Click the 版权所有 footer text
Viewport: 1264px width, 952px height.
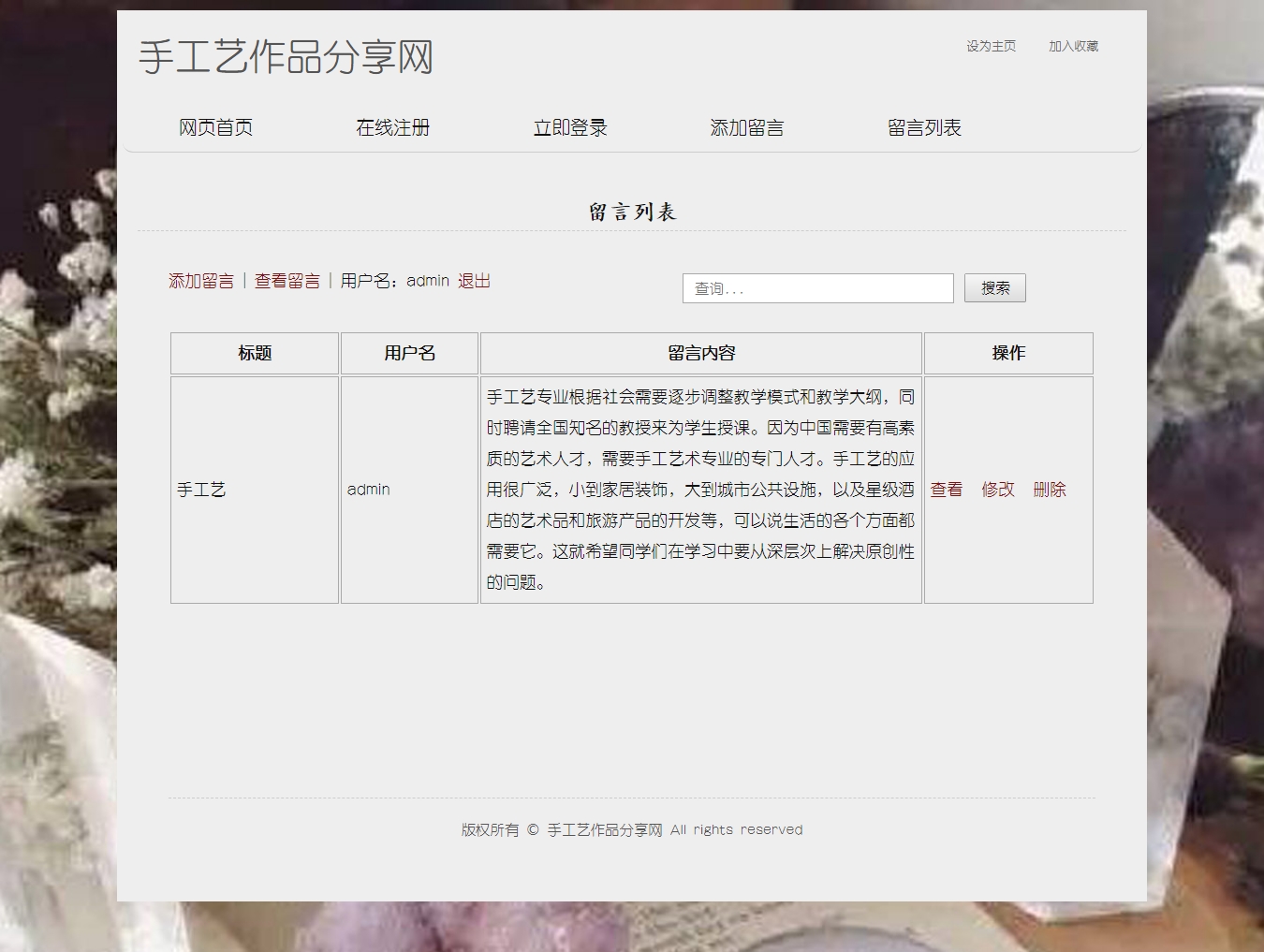click(632, 829)
